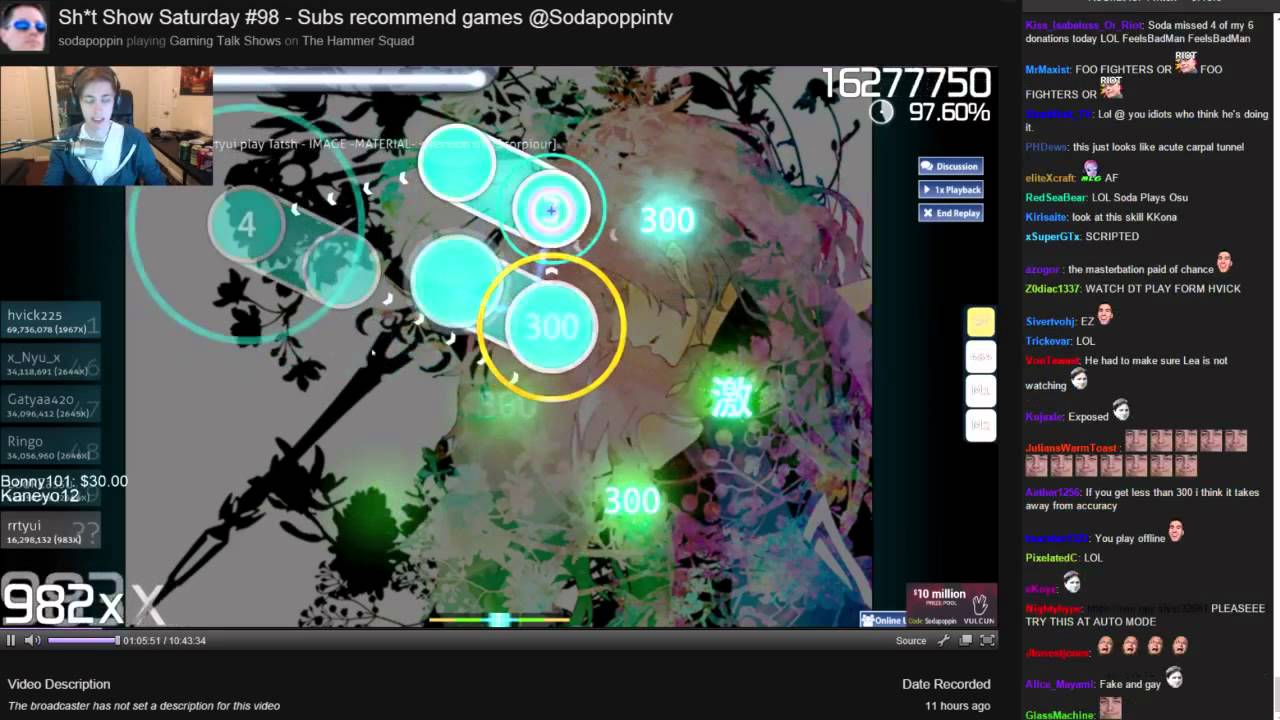Screen dimensions: 1280x720
Task: Click the emote after Kujexle's Exposed message
Action: pos(1121,411)
